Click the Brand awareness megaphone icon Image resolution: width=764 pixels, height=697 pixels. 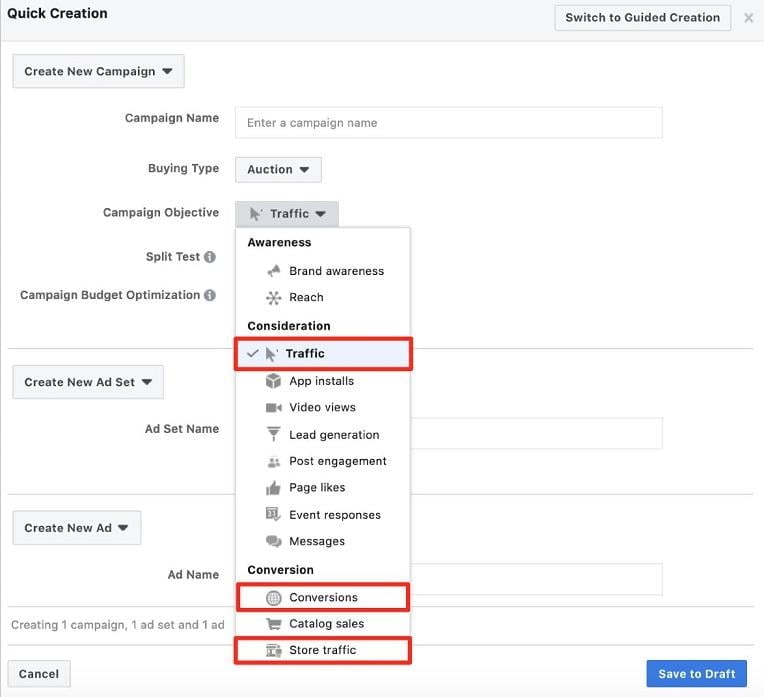[273, 271]
